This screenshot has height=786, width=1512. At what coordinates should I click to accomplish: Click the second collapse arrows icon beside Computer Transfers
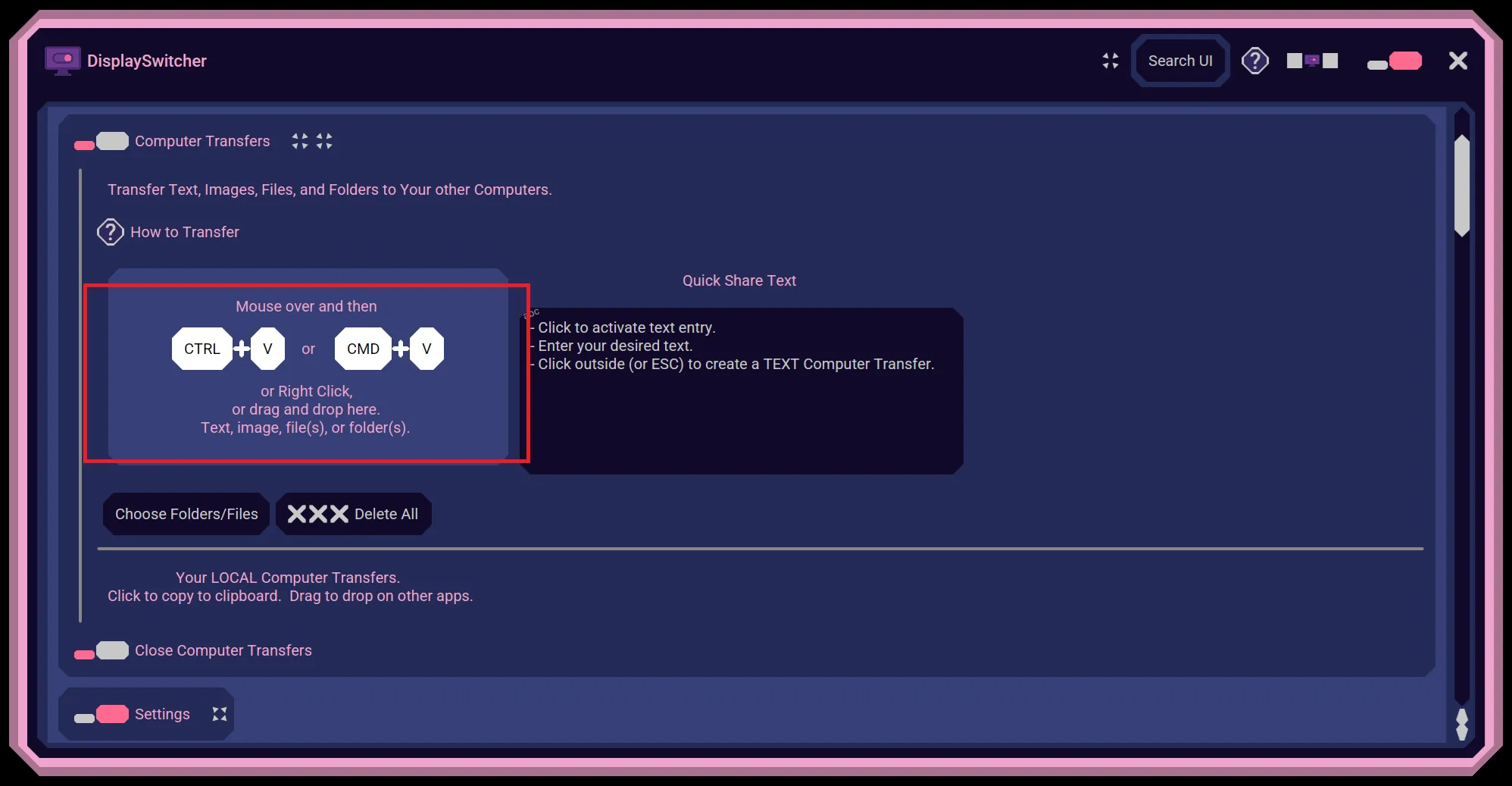click(324, 141)
